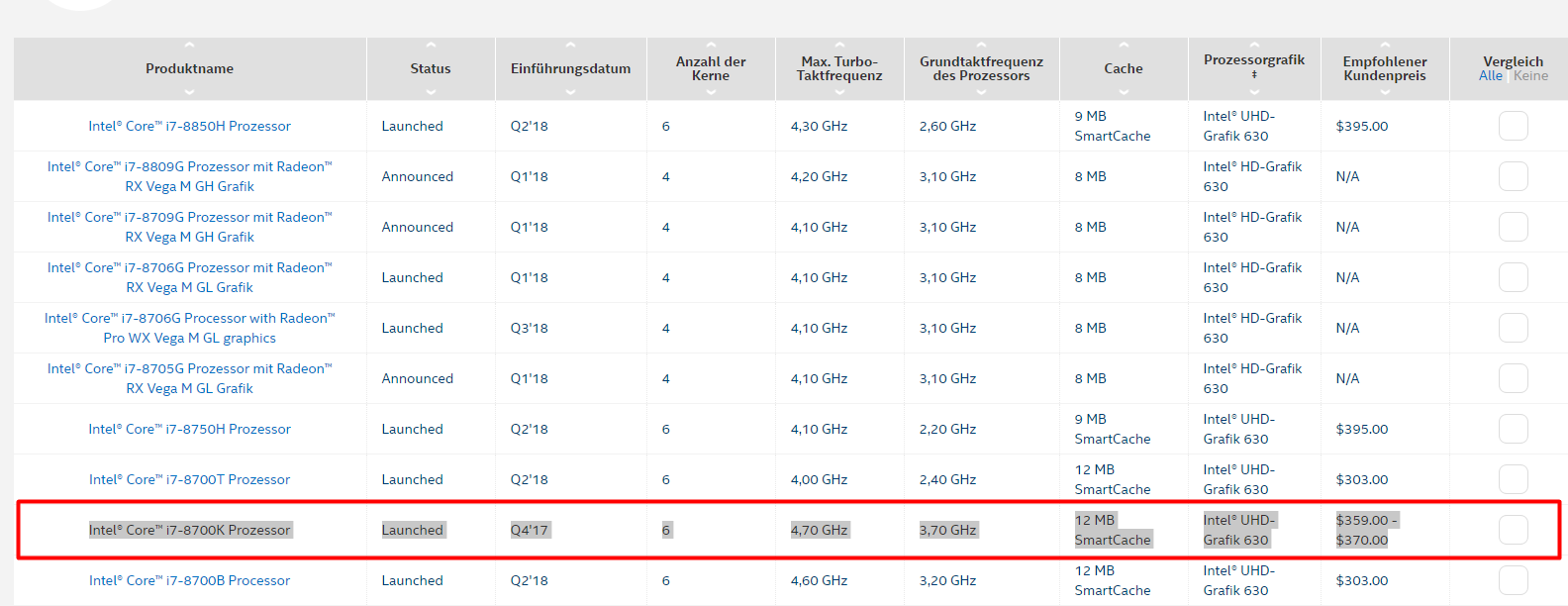Click '4,70 GHz' in the i7-8700K row

[x=819, y=530]
